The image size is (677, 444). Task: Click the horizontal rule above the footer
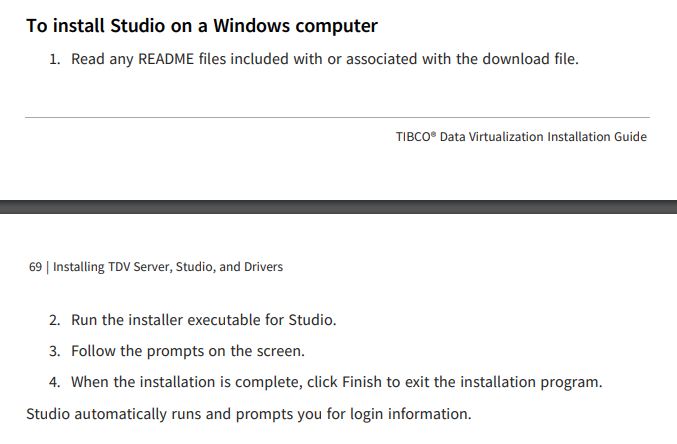point(337,118)
